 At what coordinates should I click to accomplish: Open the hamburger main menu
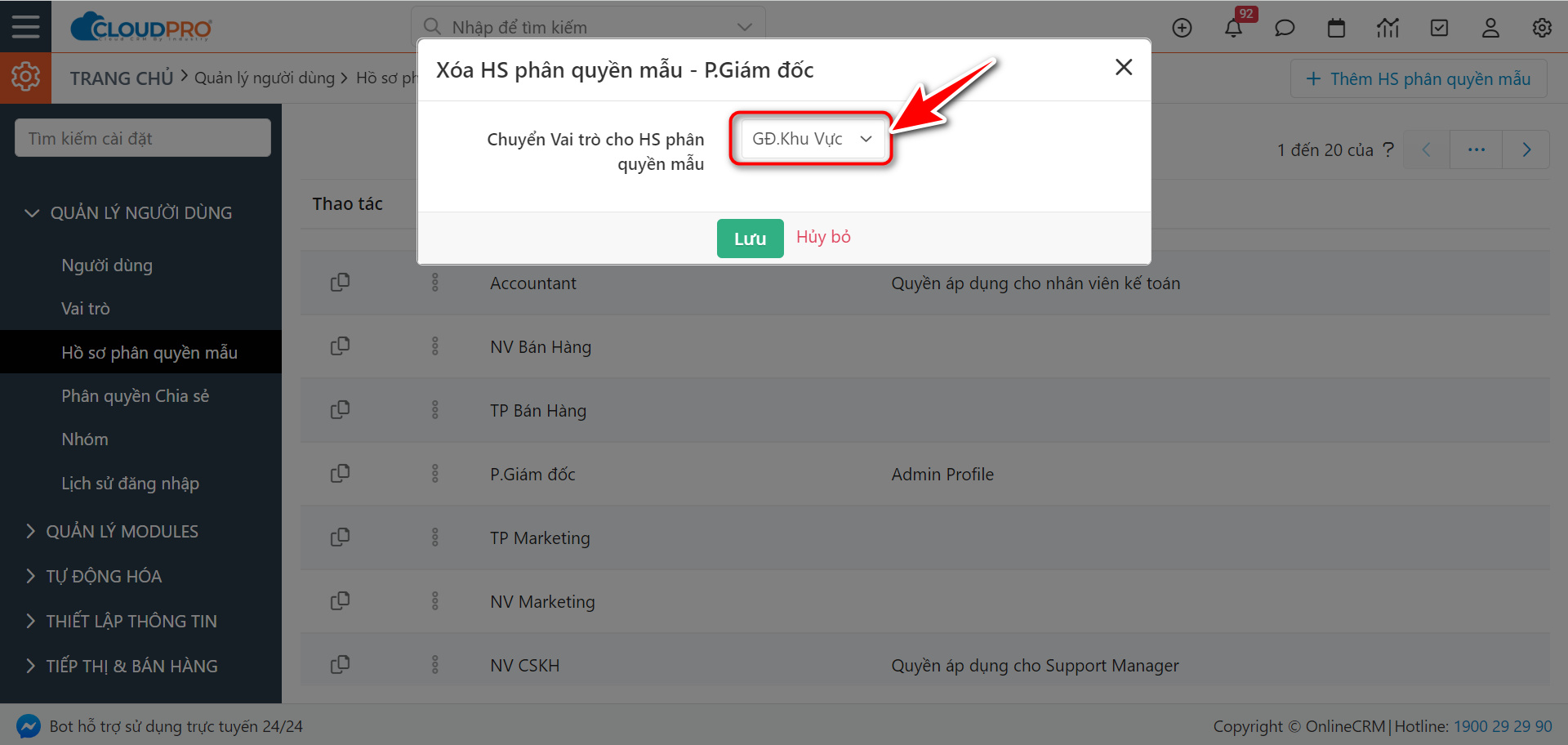[25, 26]
